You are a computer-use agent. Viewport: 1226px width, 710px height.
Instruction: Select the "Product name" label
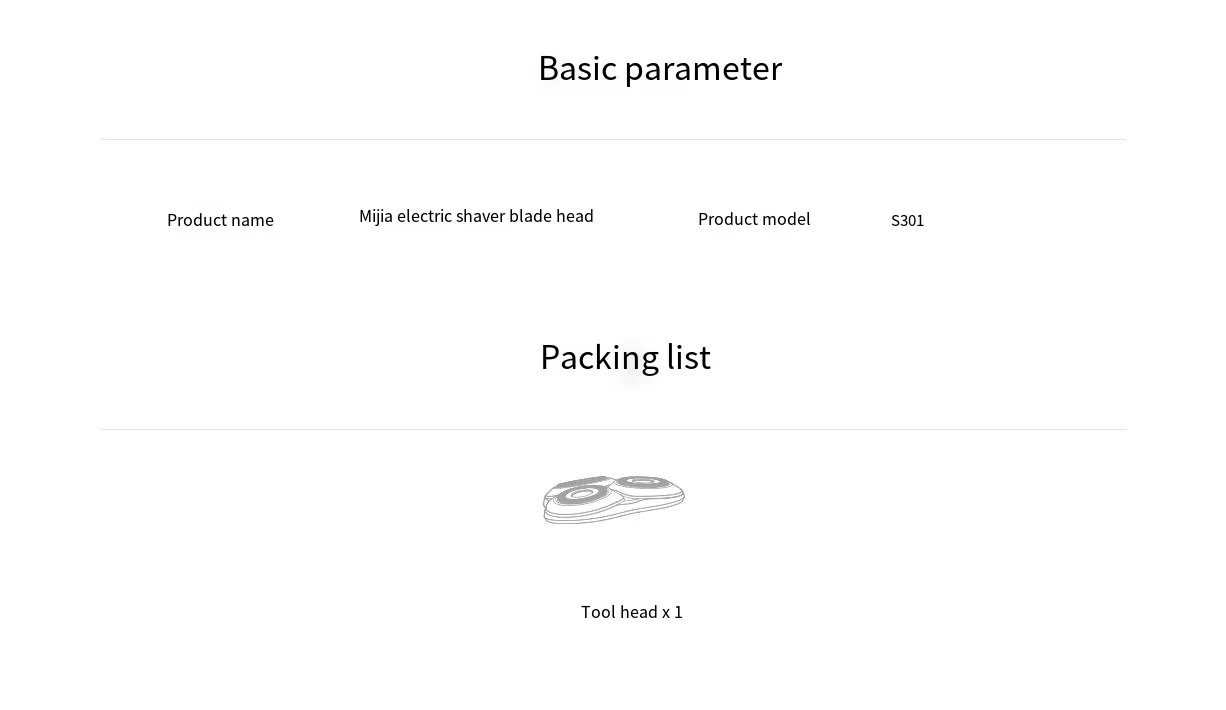[x=220, y=220]
